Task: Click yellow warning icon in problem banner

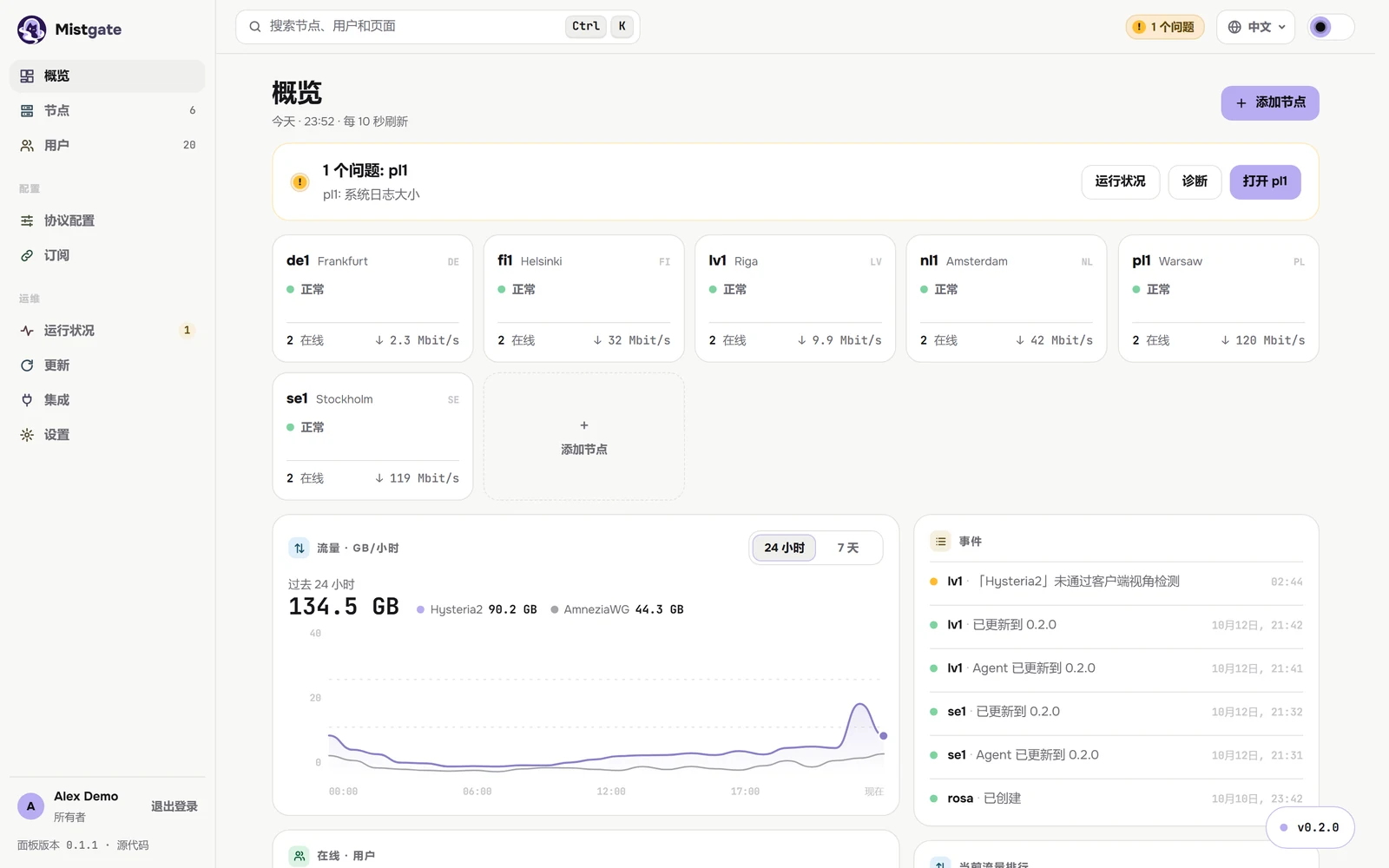Action: pos(300,182)
